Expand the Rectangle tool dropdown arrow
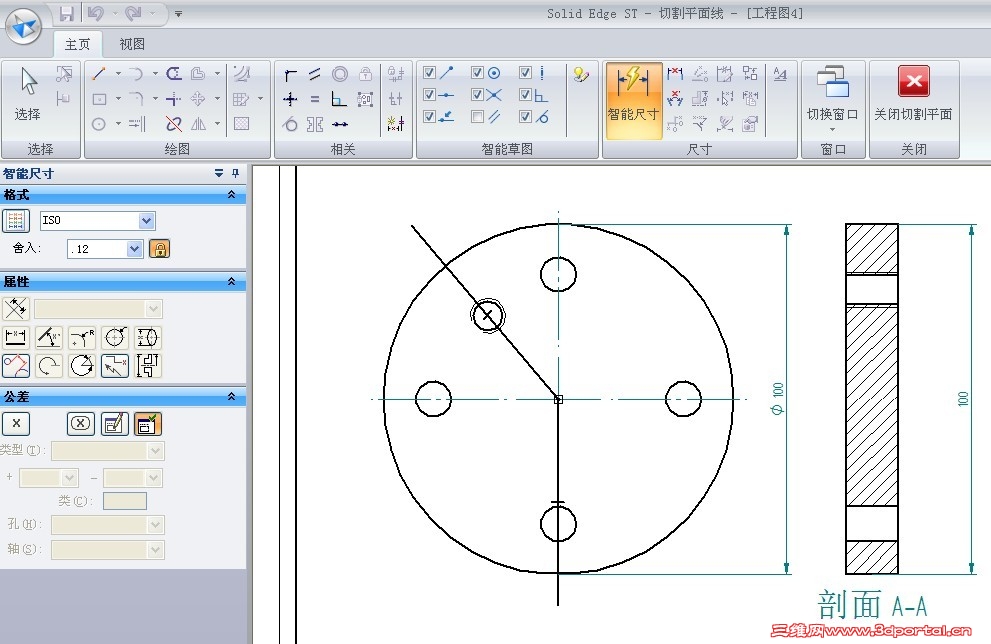991x644 pixels. coord(118,99)
